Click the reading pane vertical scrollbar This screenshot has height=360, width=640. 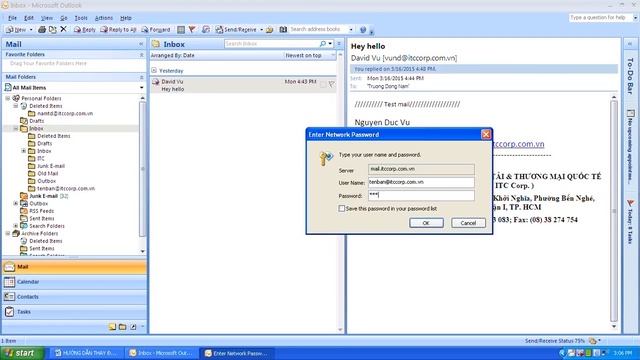pyautogui.click(x=614, y=210)
